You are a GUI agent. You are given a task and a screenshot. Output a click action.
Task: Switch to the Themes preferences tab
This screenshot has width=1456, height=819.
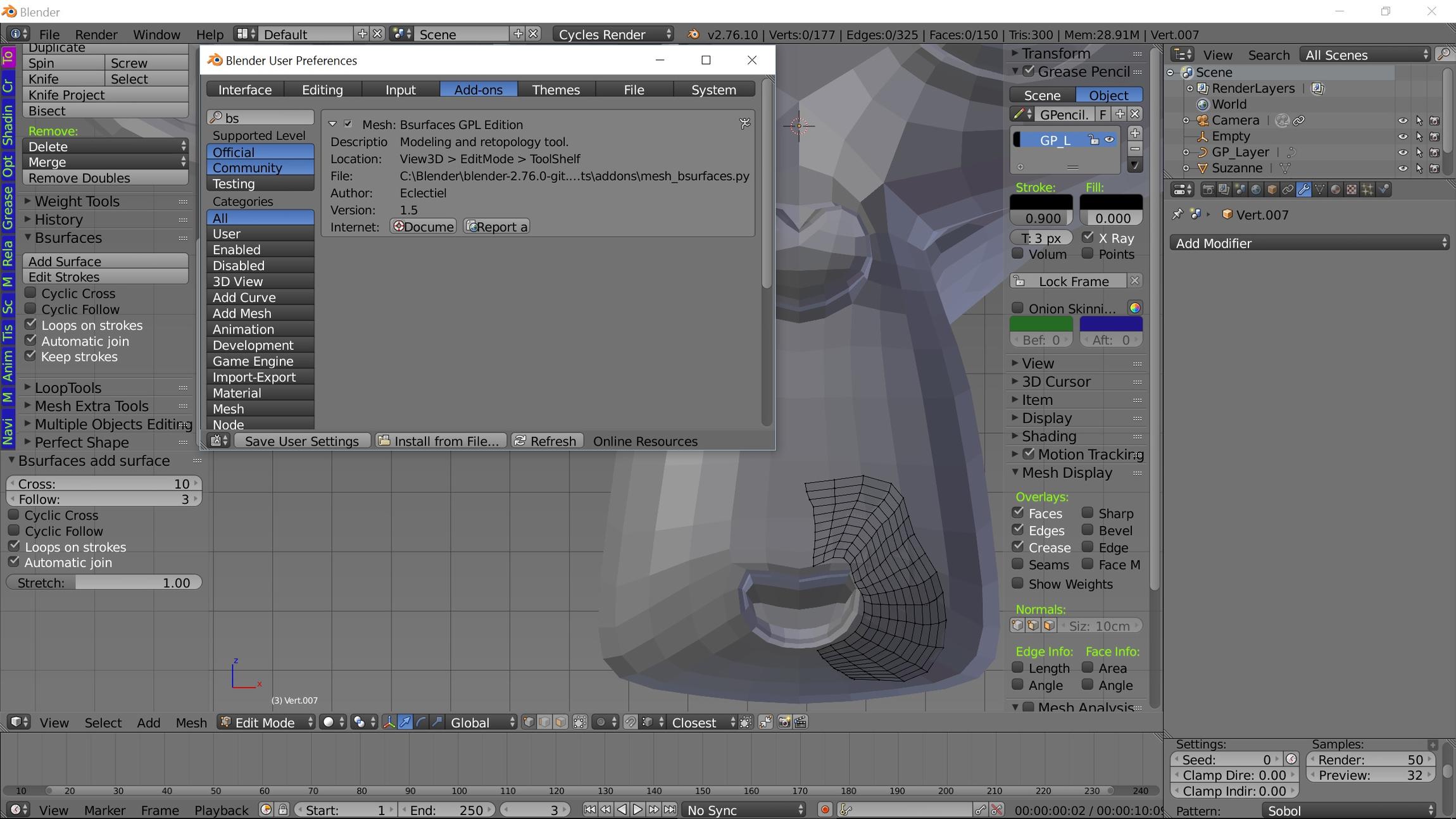[x=556, y=89]
